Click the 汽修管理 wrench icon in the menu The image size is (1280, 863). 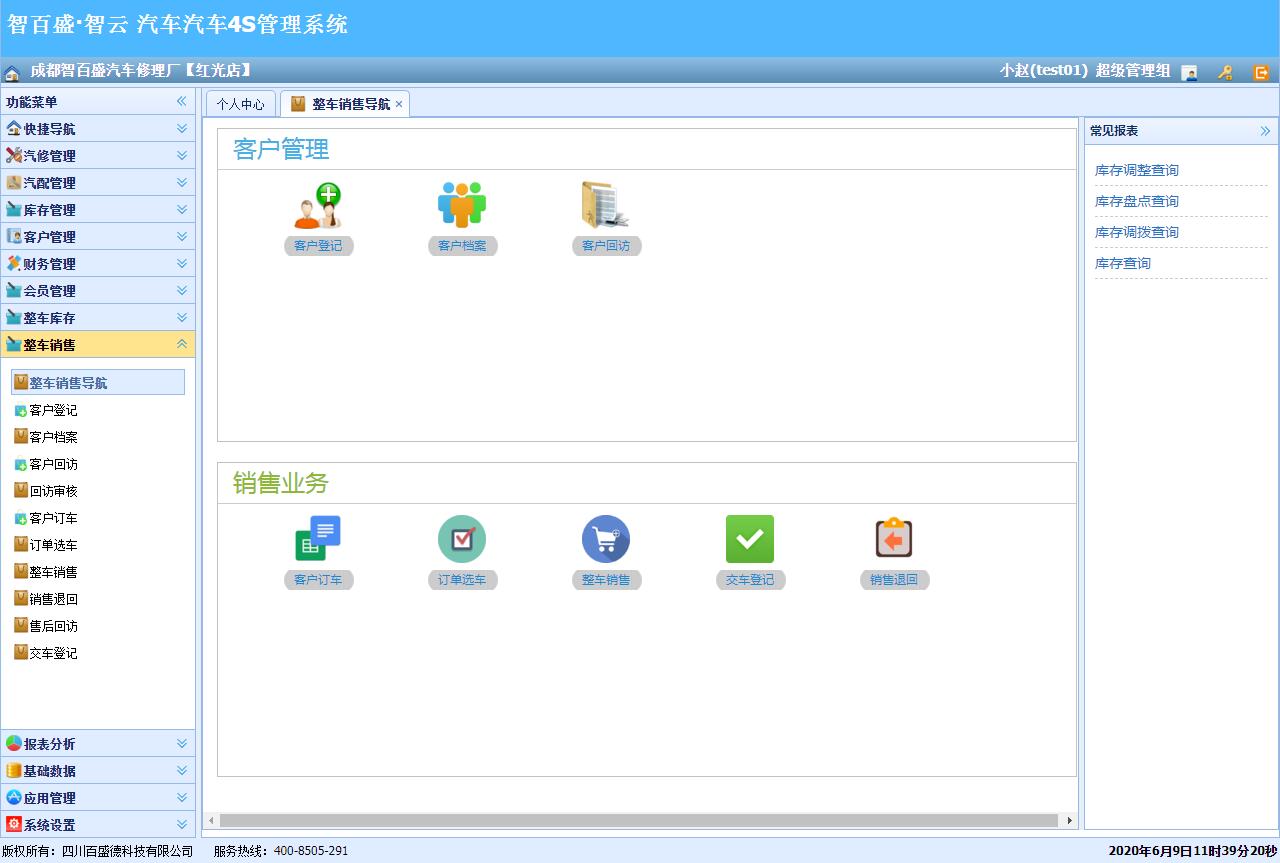(x=14, y=155)
